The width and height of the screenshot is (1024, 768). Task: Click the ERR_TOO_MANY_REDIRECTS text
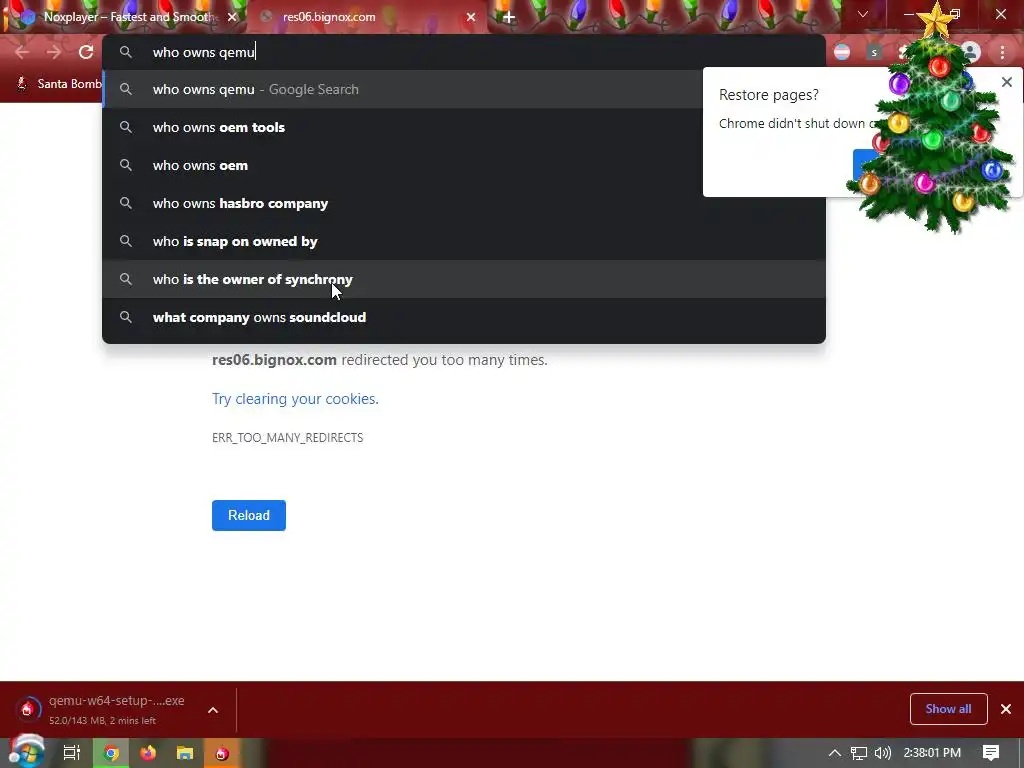(287, 438)
